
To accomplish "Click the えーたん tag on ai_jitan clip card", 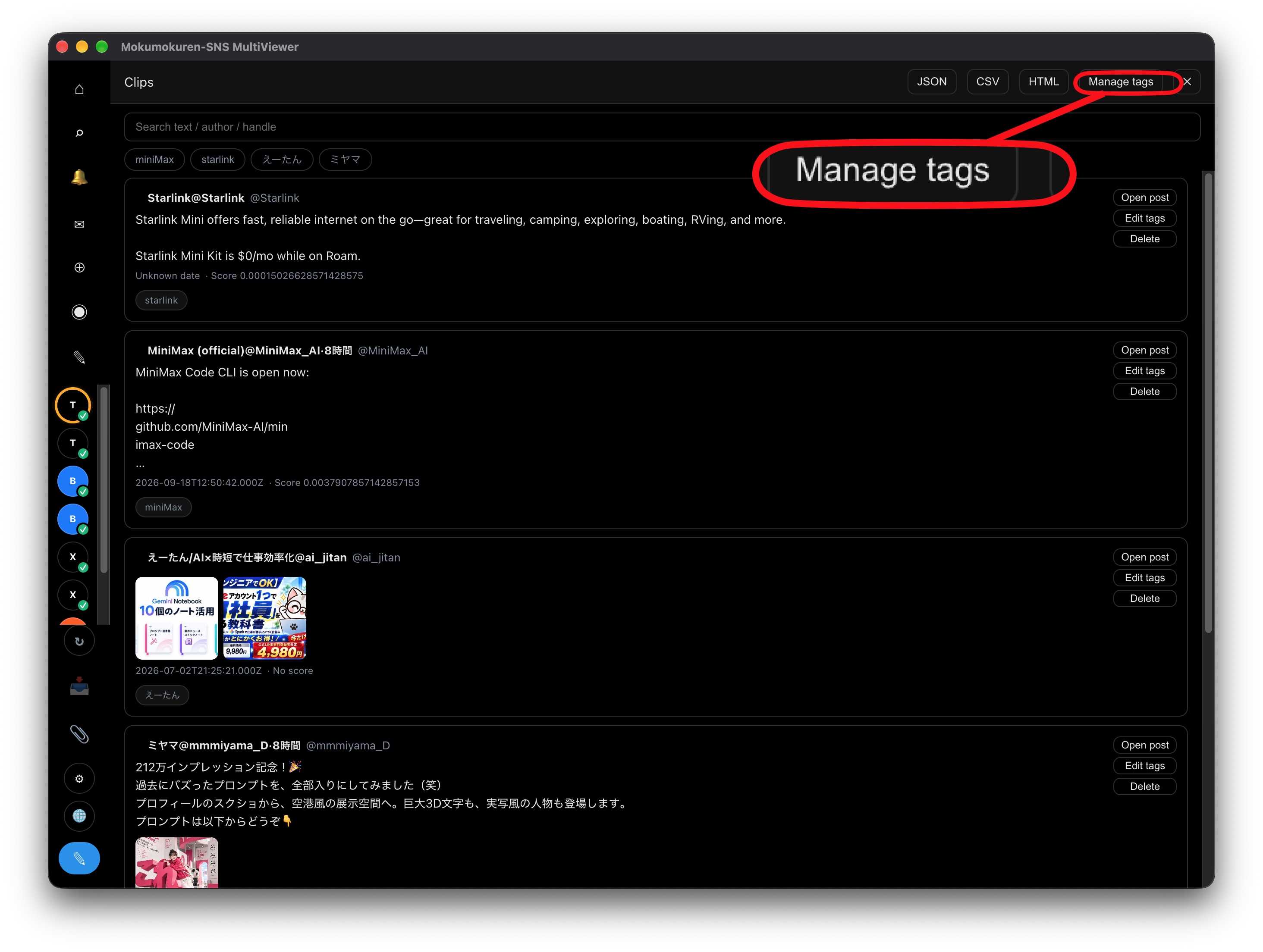I will tap(162, 695).
